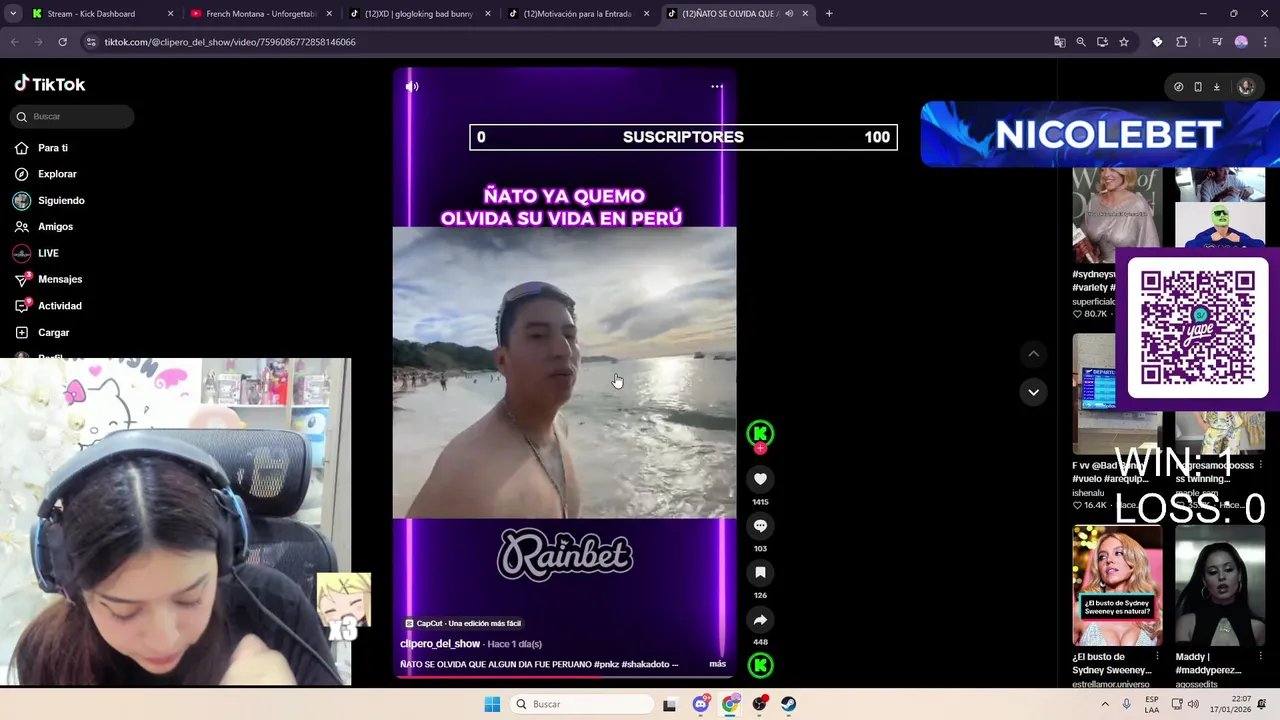
Task: Go to next video with down chevron
Action: (1033, 392)
